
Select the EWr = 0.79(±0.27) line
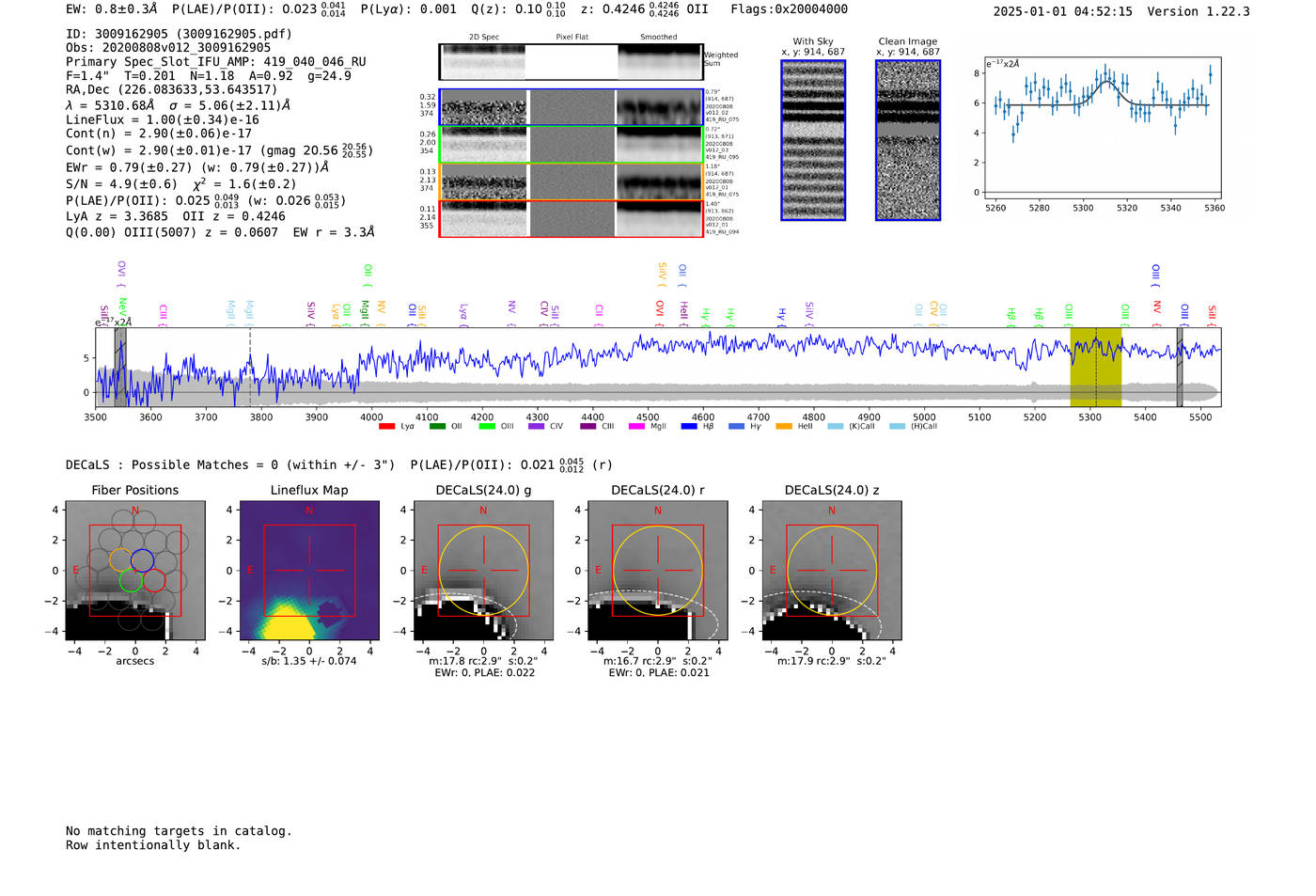click(197, 167)
